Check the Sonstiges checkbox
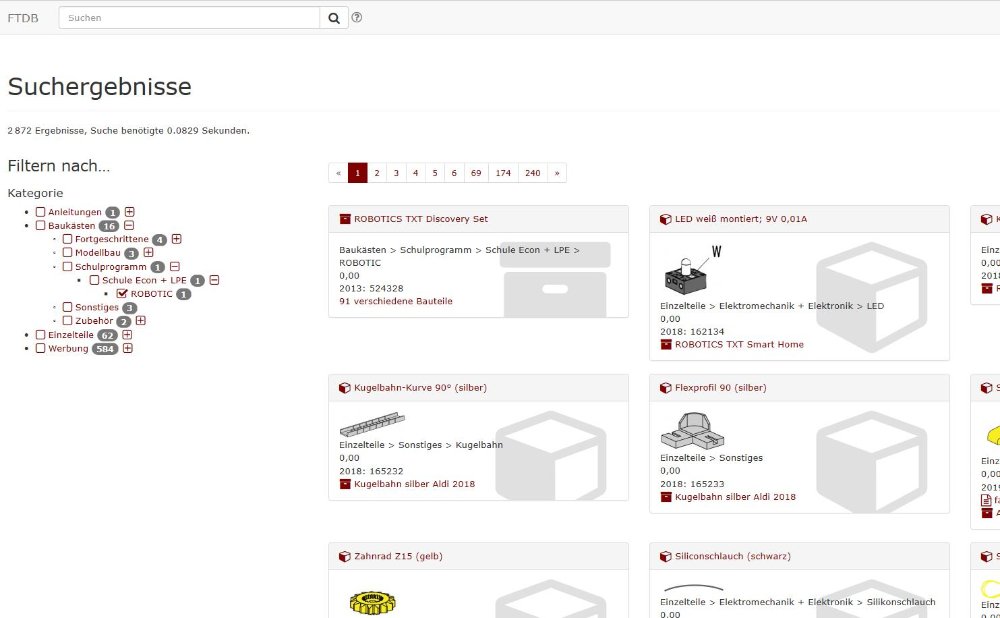The width and height of the screenshot is (1000, 618). [x=67, y=307]
